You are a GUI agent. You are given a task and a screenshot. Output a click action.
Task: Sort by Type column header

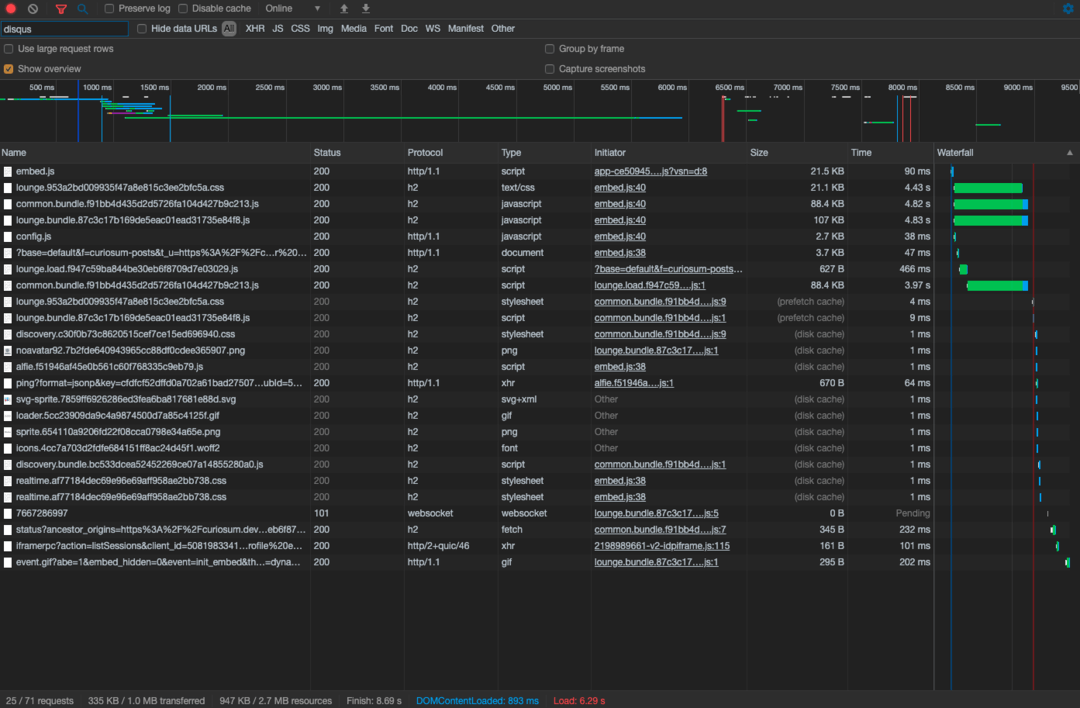545,153
